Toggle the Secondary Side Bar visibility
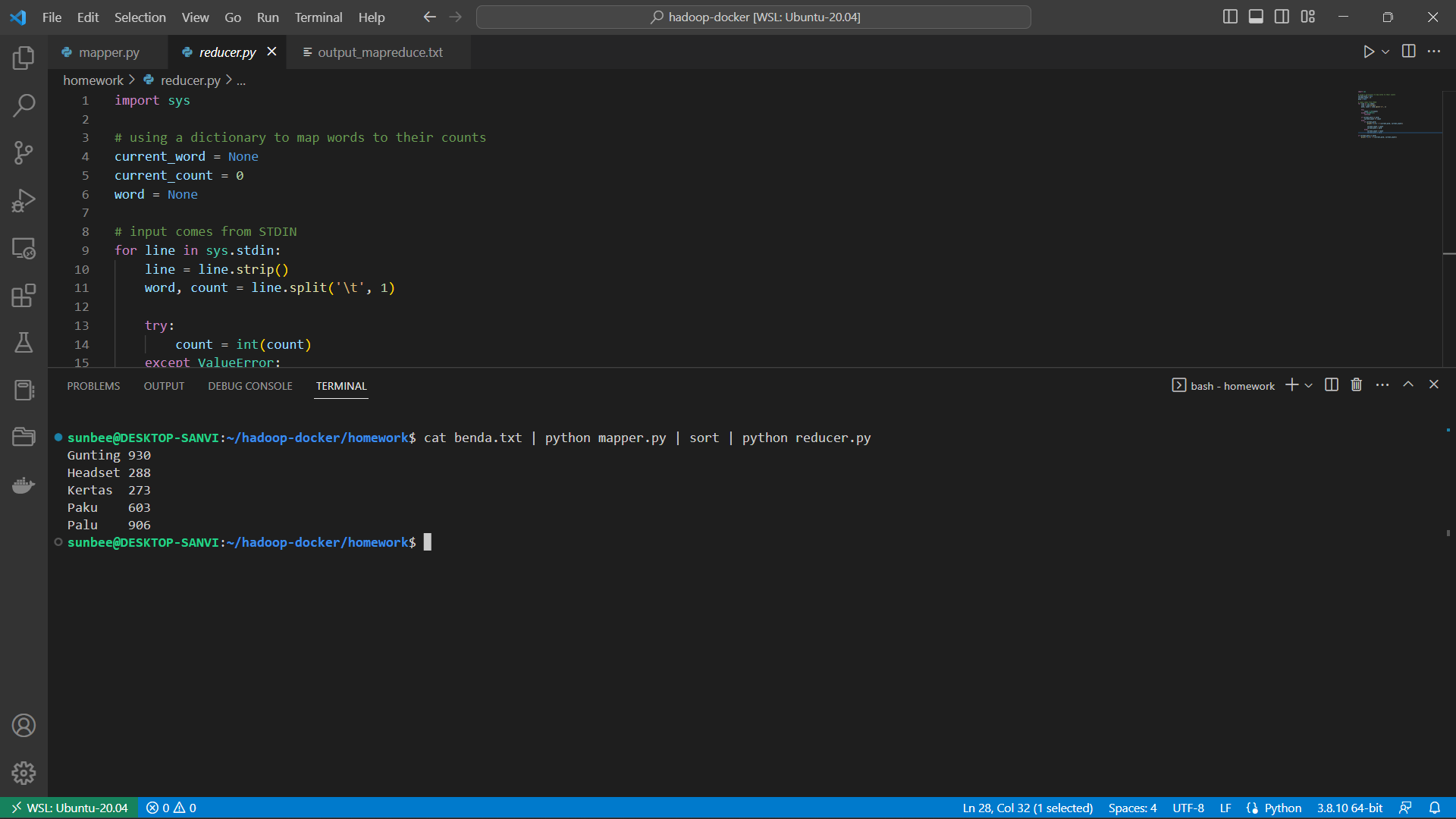The height and width of the screenshot is (819, 1456). [x=1282, y=17]
